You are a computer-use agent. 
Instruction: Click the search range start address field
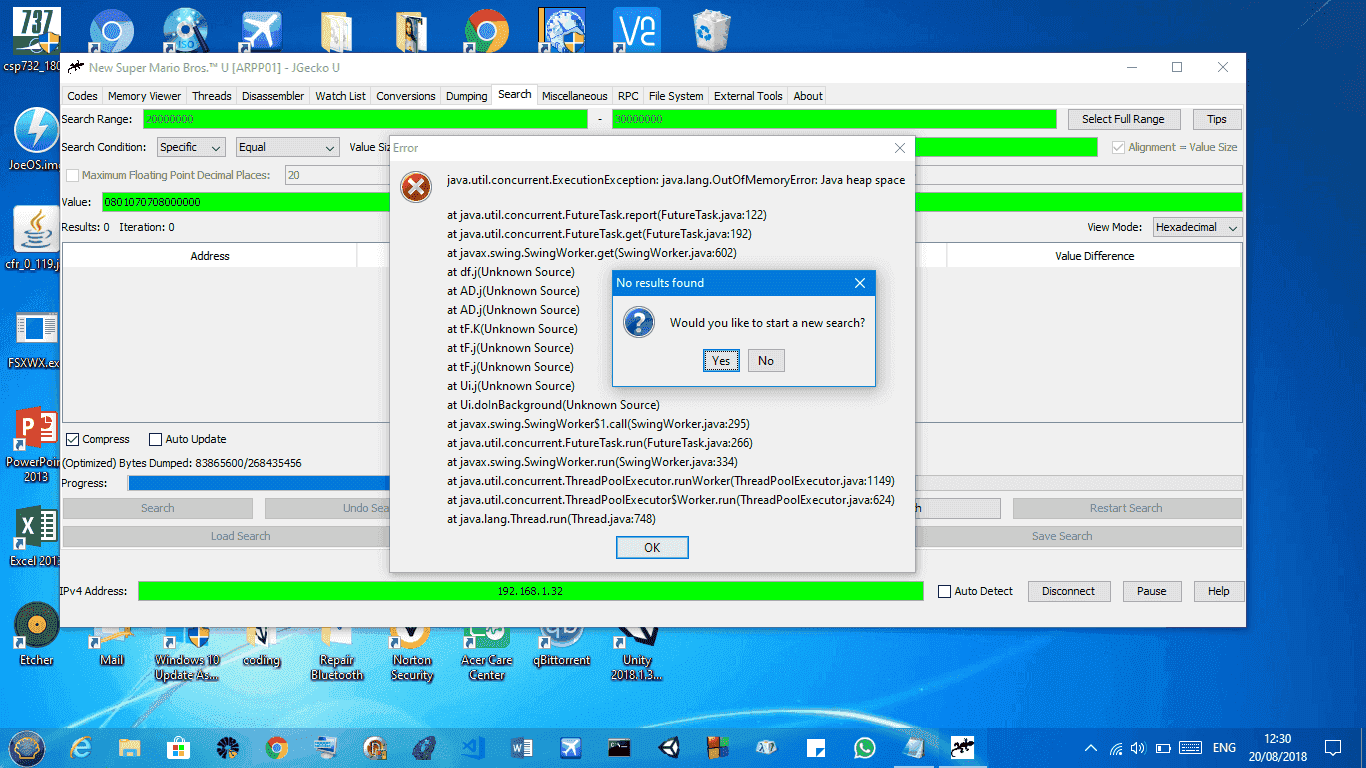point(365,119)
